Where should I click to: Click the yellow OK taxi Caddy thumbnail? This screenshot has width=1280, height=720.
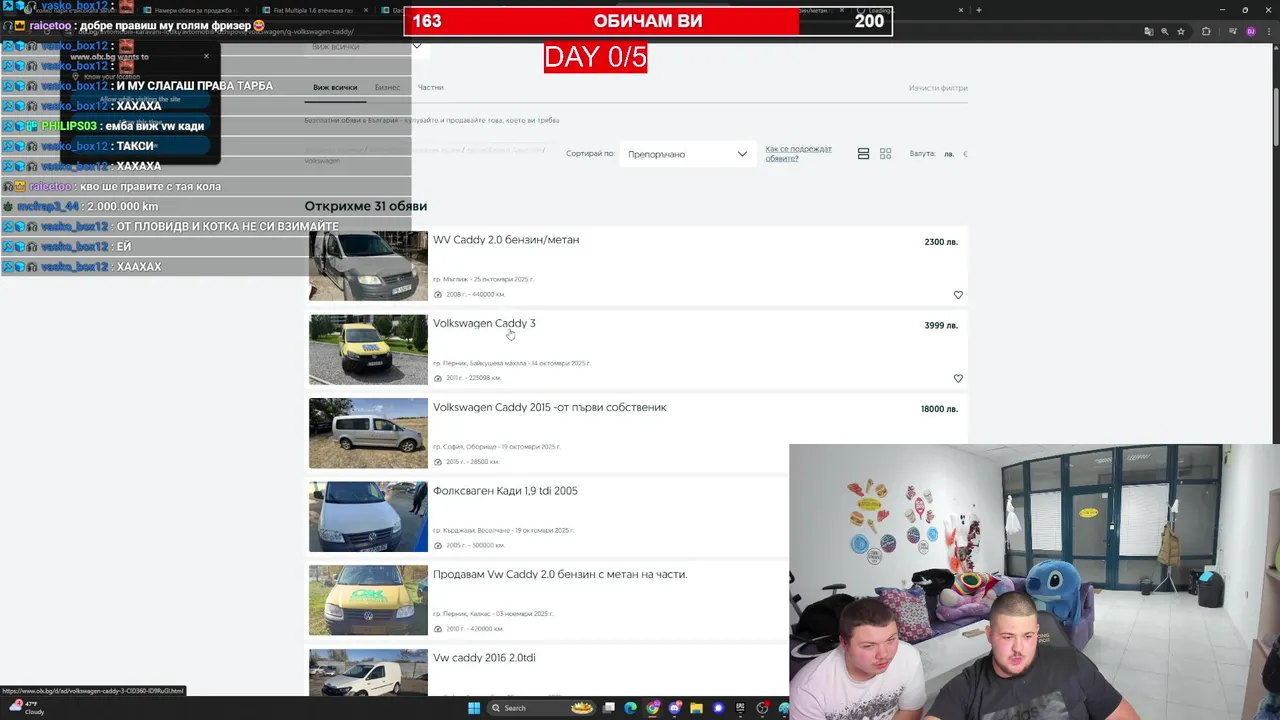coord(368,600)
